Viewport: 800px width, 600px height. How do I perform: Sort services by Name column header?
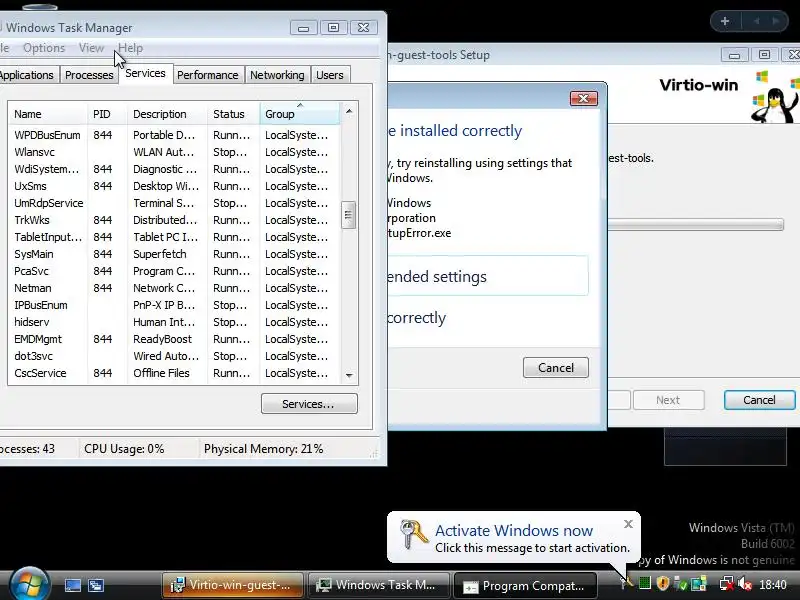point(47,114)
